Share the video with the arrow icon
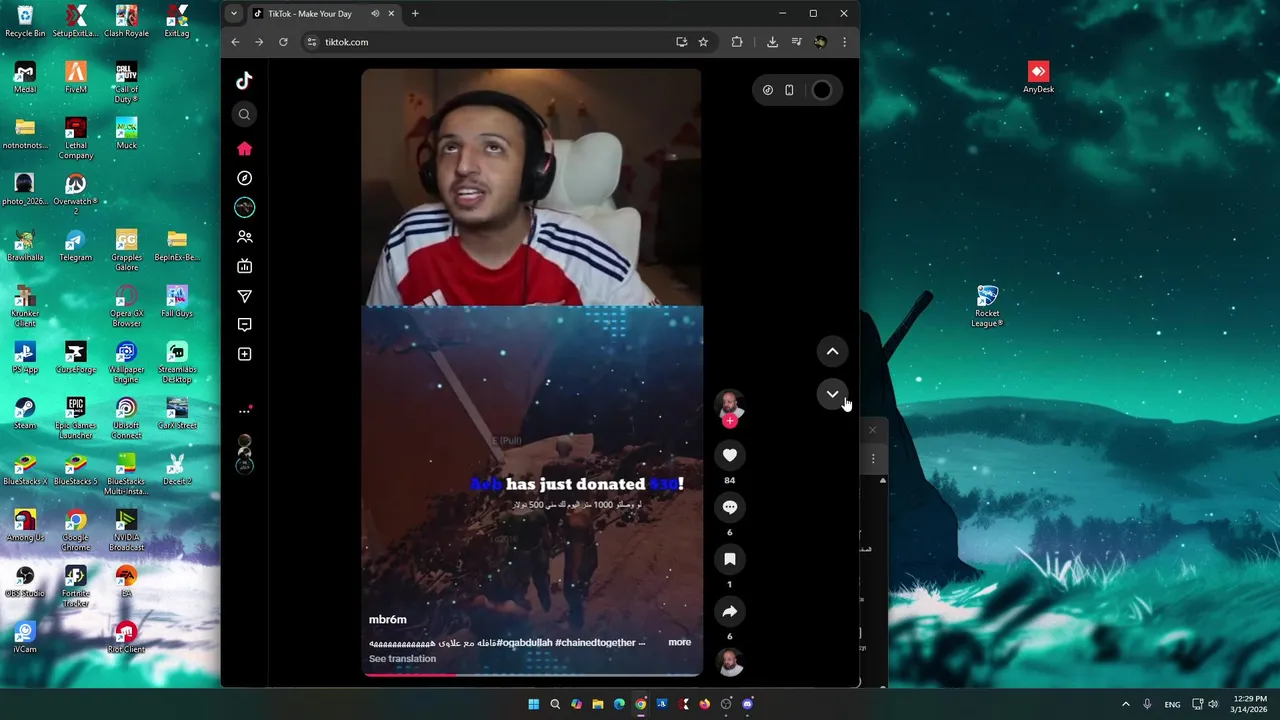 pyautogui.click(x=730, y=612)
